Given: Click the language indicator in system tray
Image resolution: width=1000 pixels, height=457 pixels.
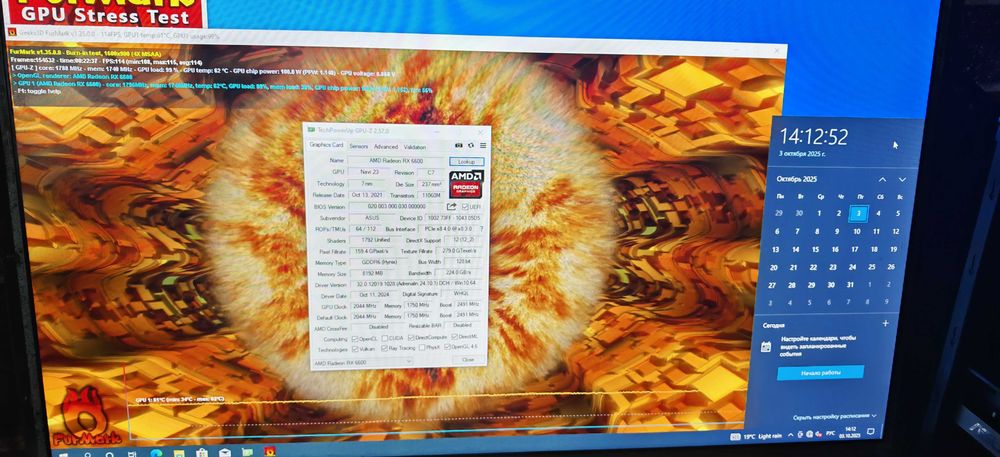Looking at the screenshot, I should (x=830, y=433).
